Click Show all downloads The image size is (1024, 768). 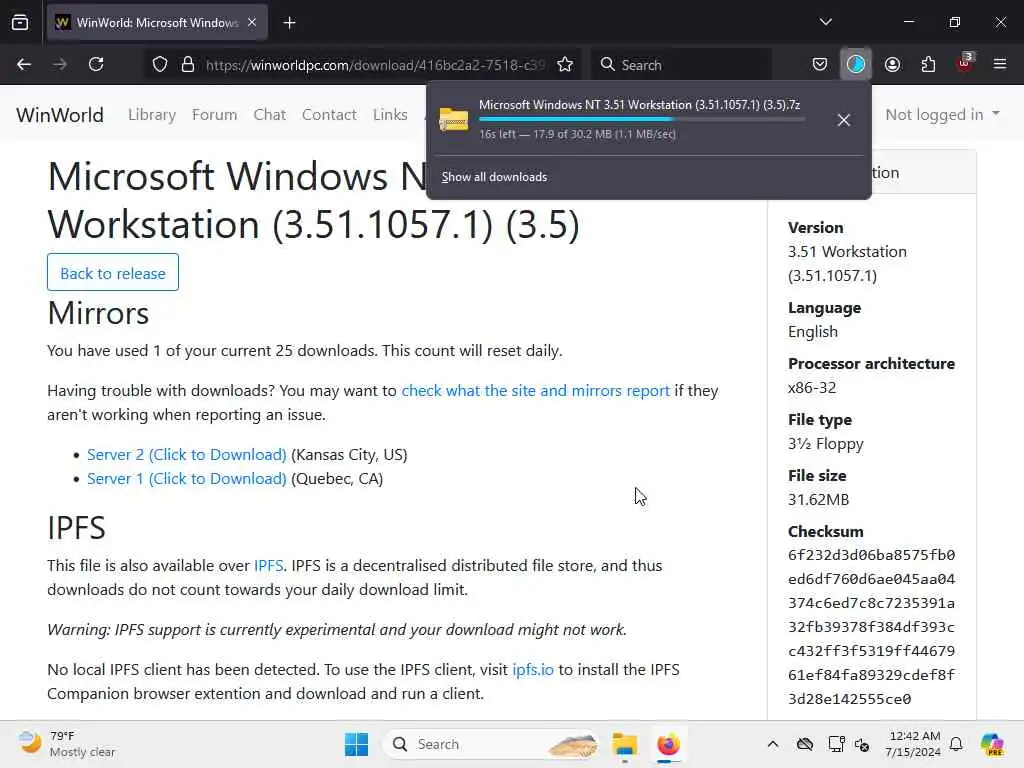pos(494,177)
